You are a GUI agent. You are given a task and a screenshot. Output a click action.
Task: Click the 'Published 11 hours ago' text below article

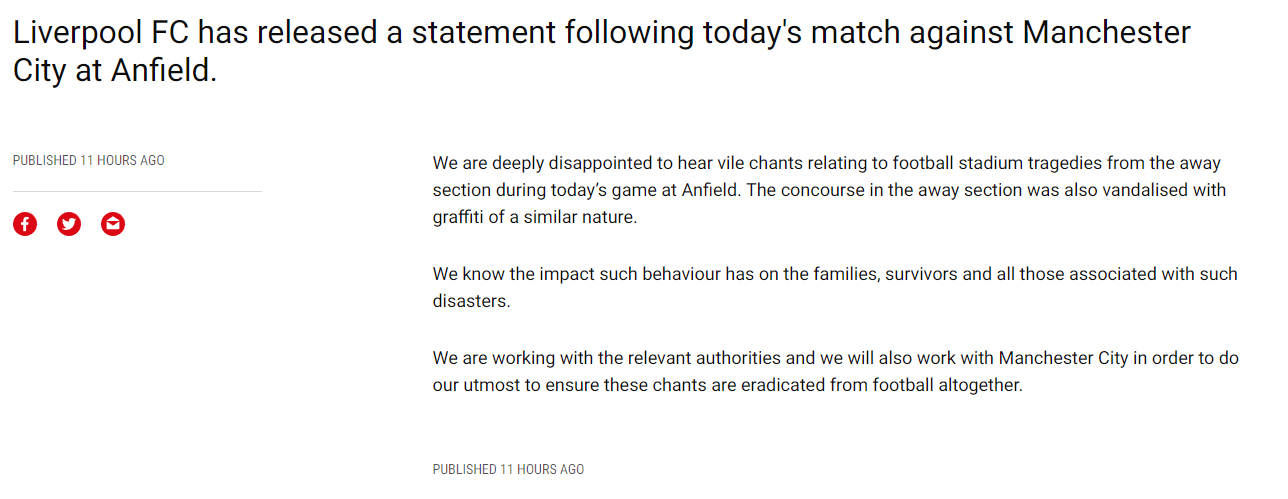[508, 469]
